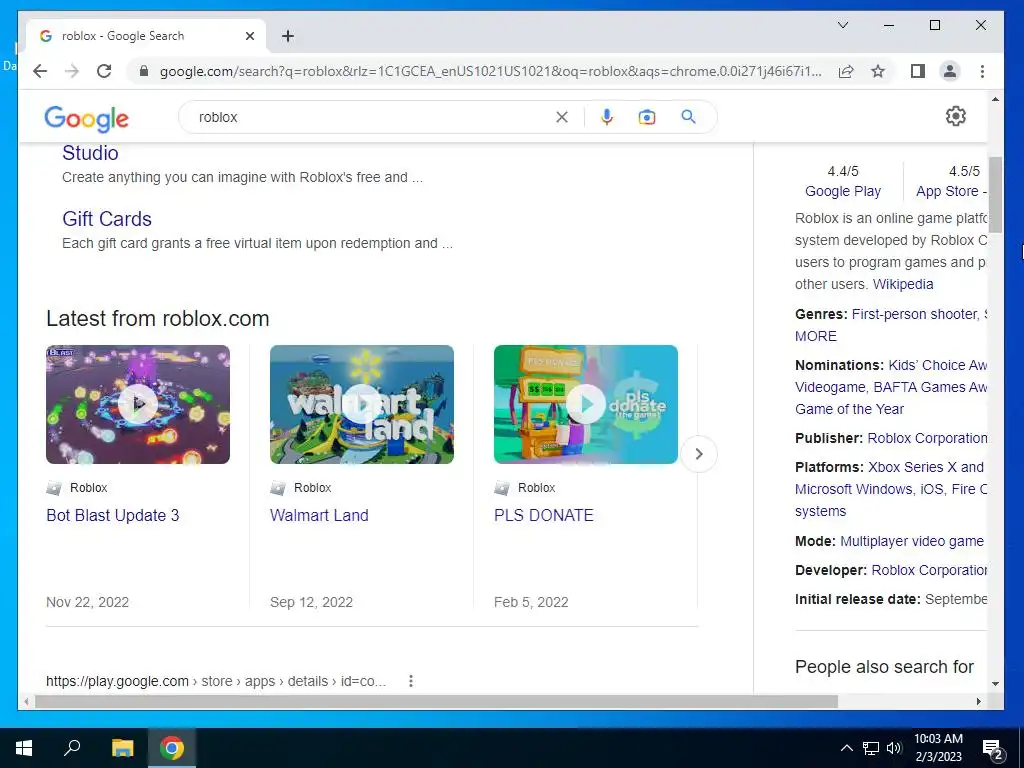Image resolution: width=1024 pixels, height=768 pixels.
Task: Open the tab search dropdown arrow
Action: click(x=843, y=25)
